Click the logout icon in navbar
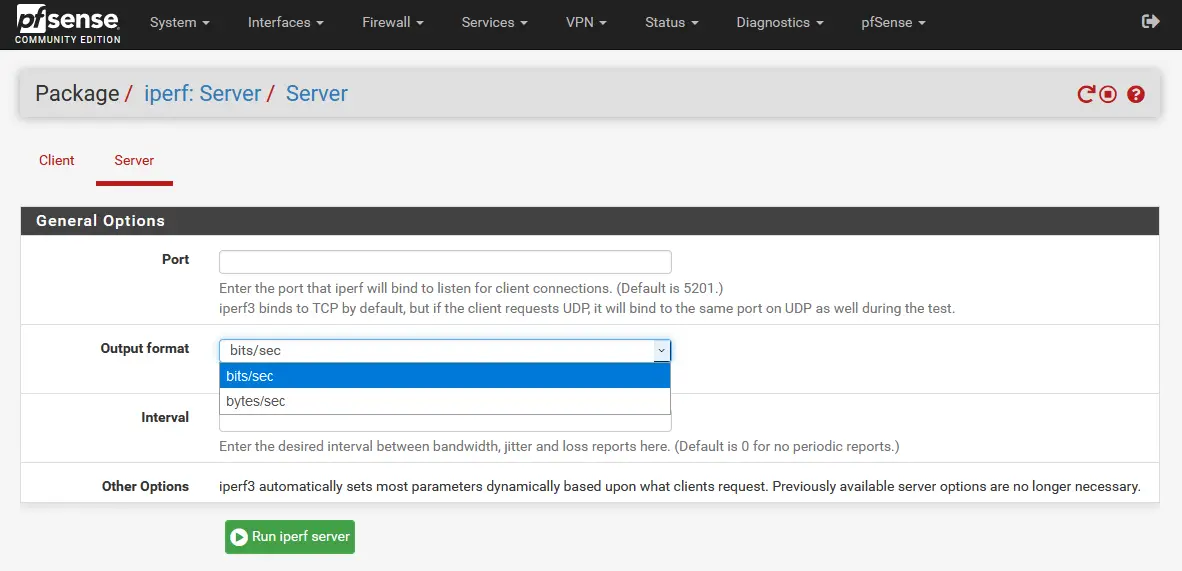 (x=1150, y=22)
